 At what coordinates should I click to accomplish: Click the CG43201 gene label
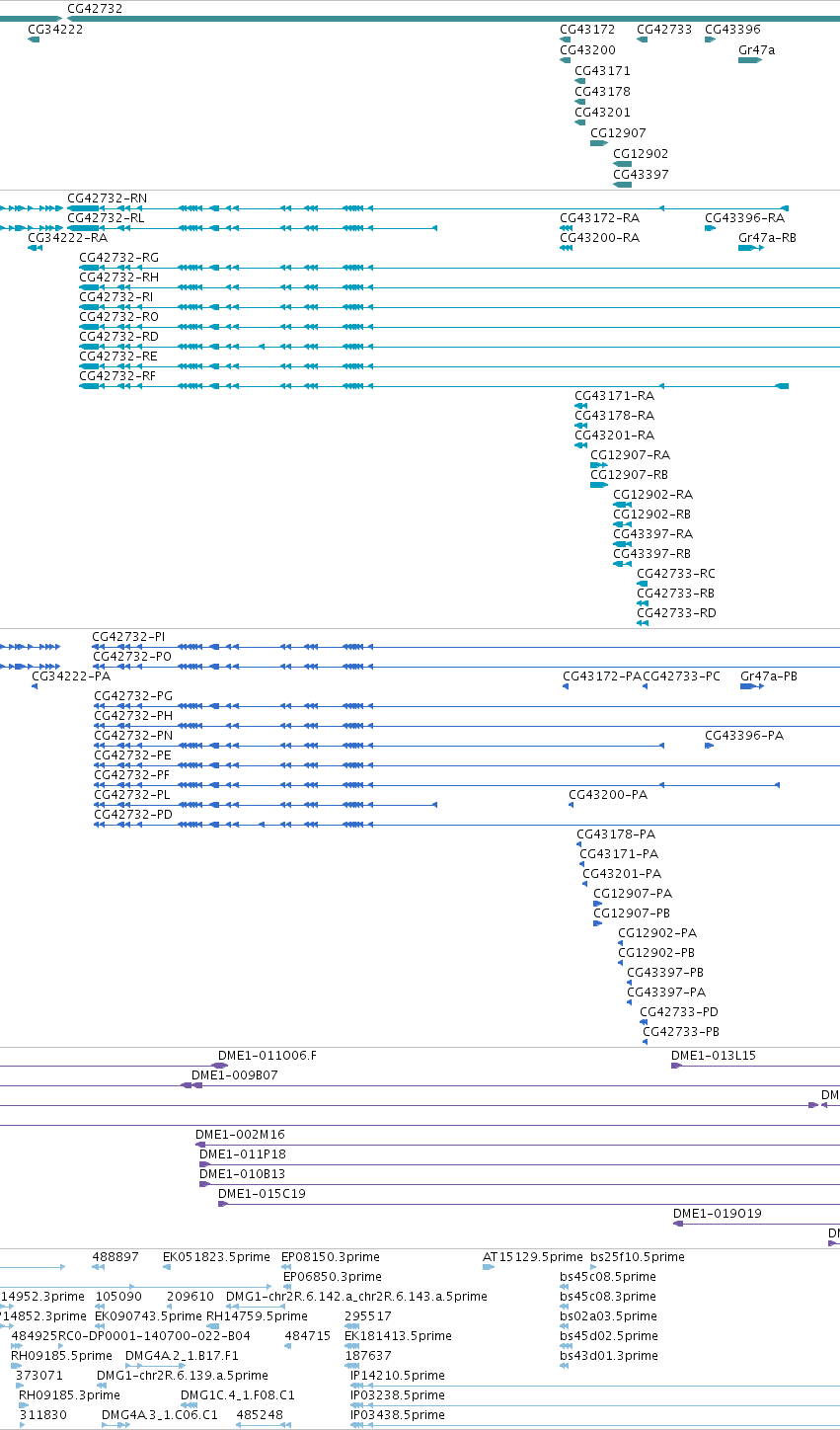[x=602, y=113]
